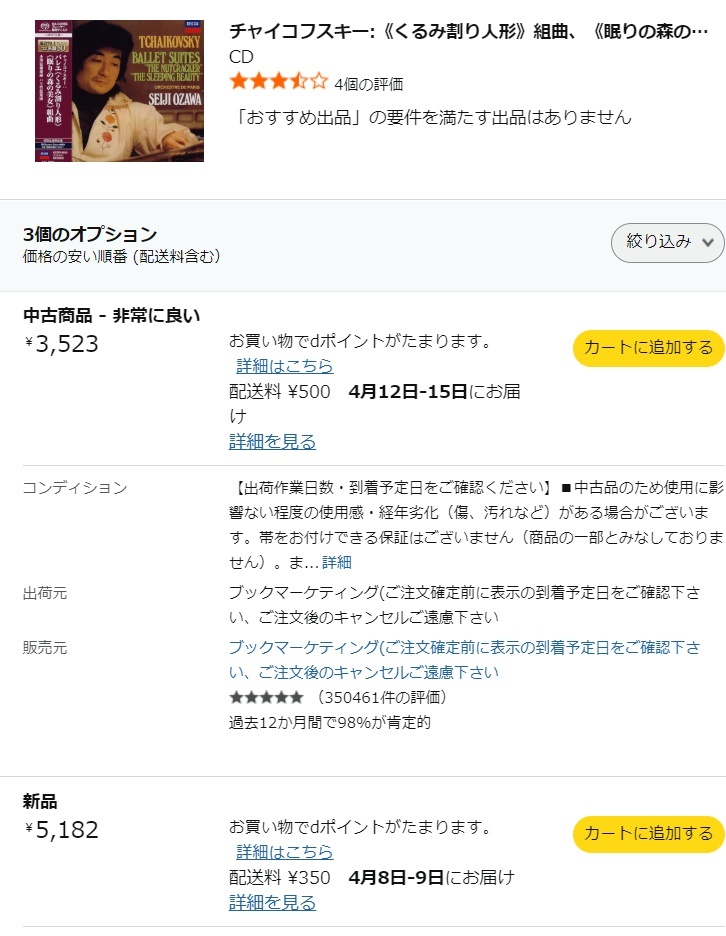The width and height of the screenshot is (726, 936).
Task: Open the product star rating icons
Action: coord(279,81)
